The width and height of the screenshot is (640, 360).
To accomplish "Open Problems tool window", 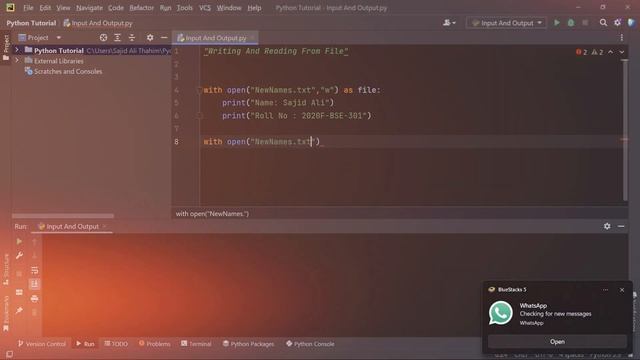I will tap(154, 344).
